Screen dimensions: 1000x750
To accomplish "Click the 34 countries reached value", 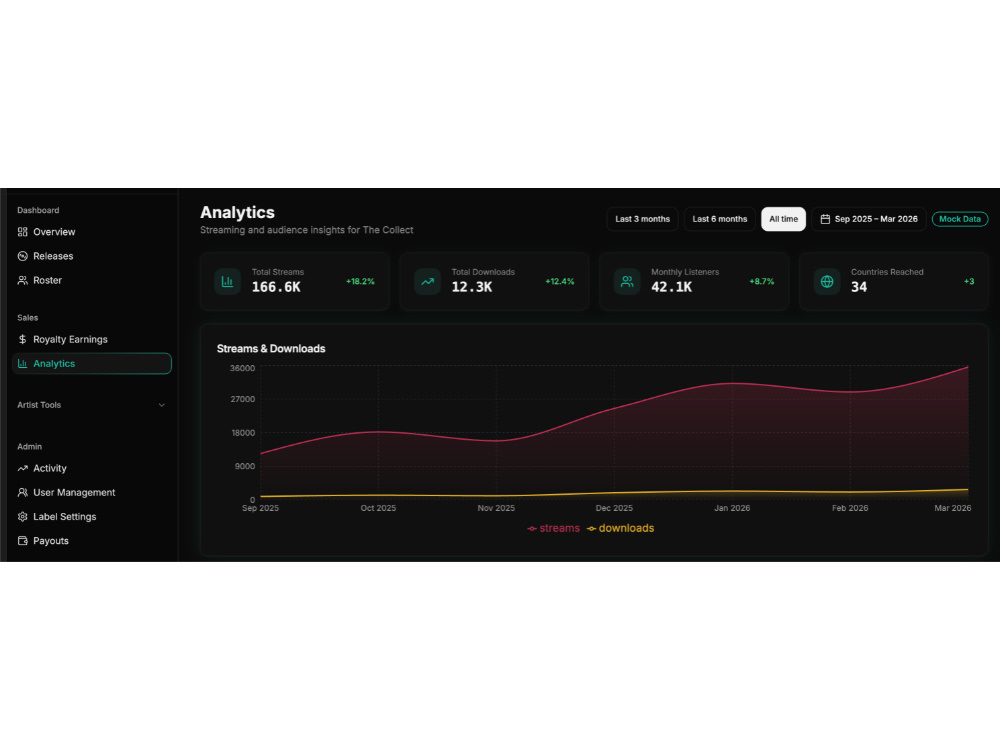I will tap(859, 288).
